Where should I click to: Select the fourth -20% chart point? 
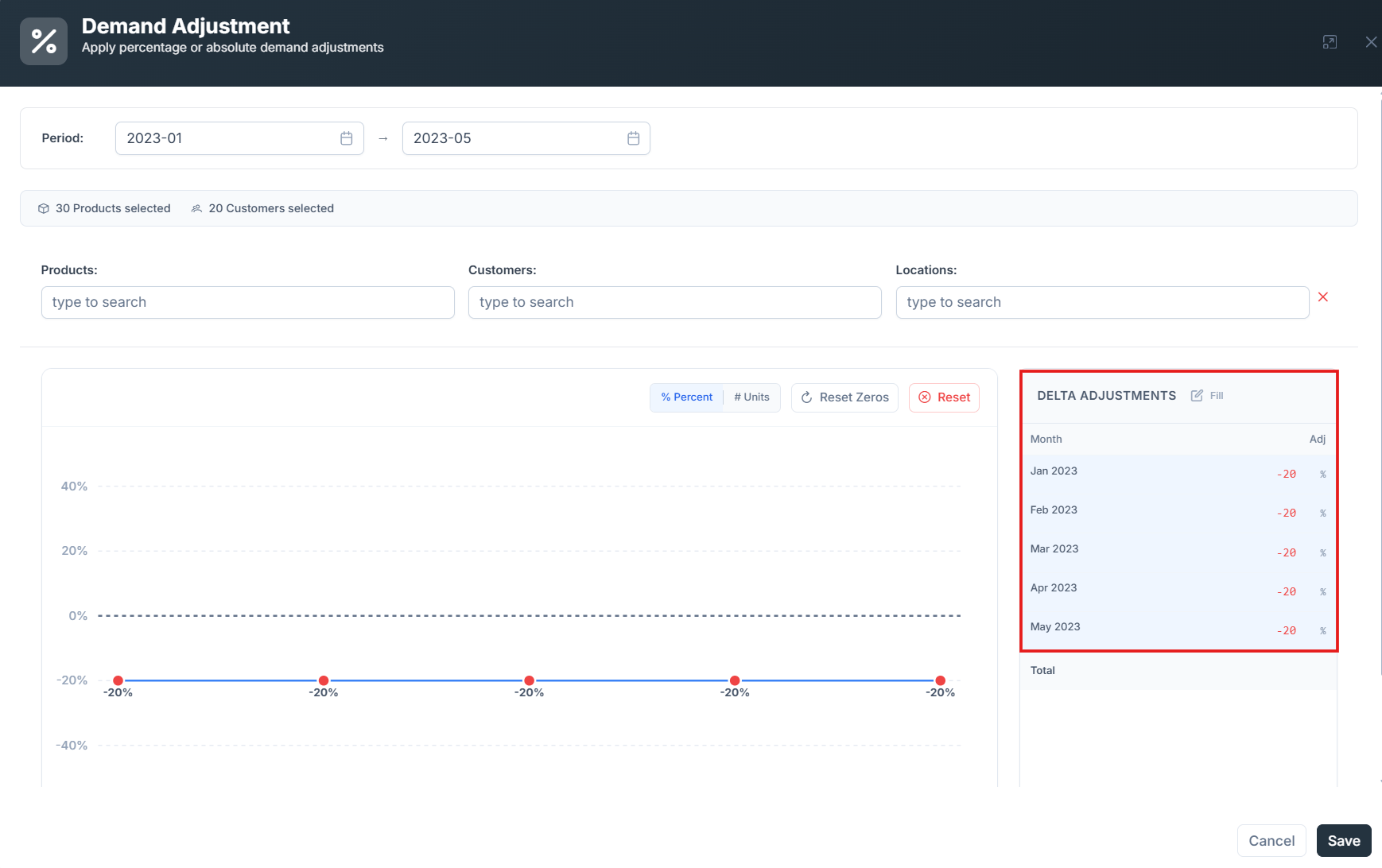tap(735, 680)
